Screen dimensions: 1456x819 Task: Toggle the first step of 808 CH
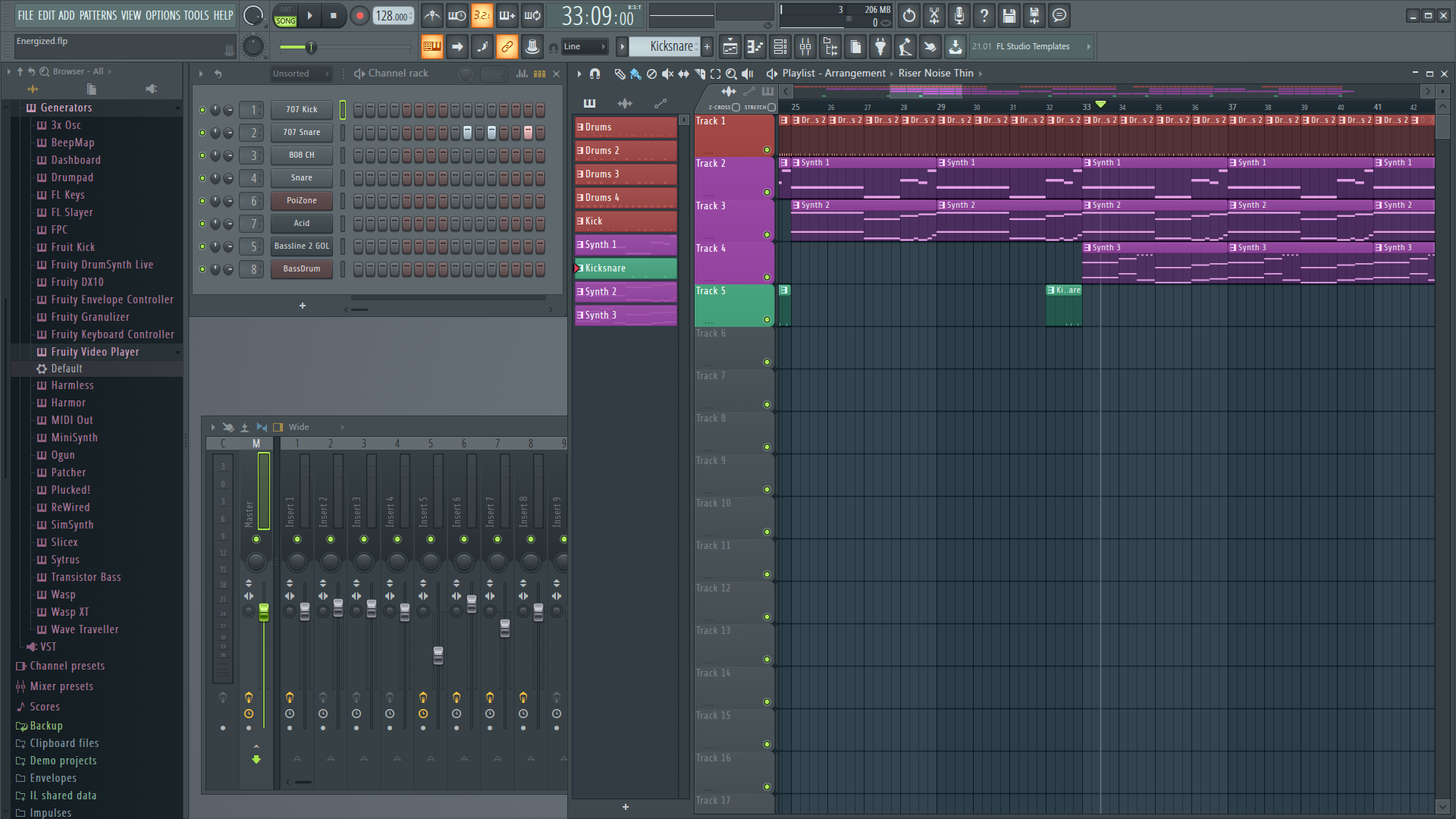pos(359,155)
